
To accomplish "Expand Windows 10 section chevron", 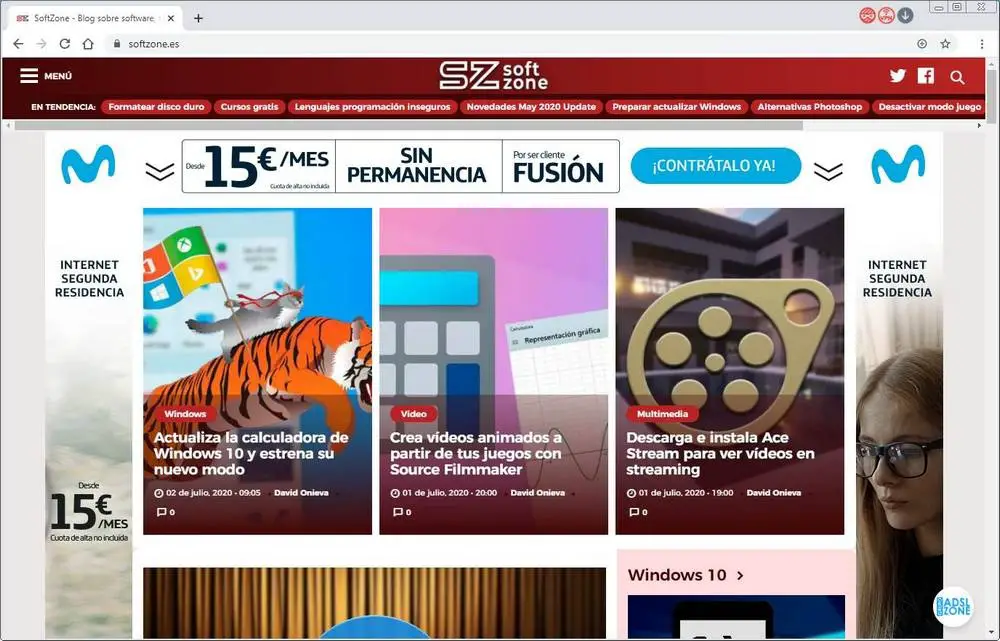I will 740,575.
